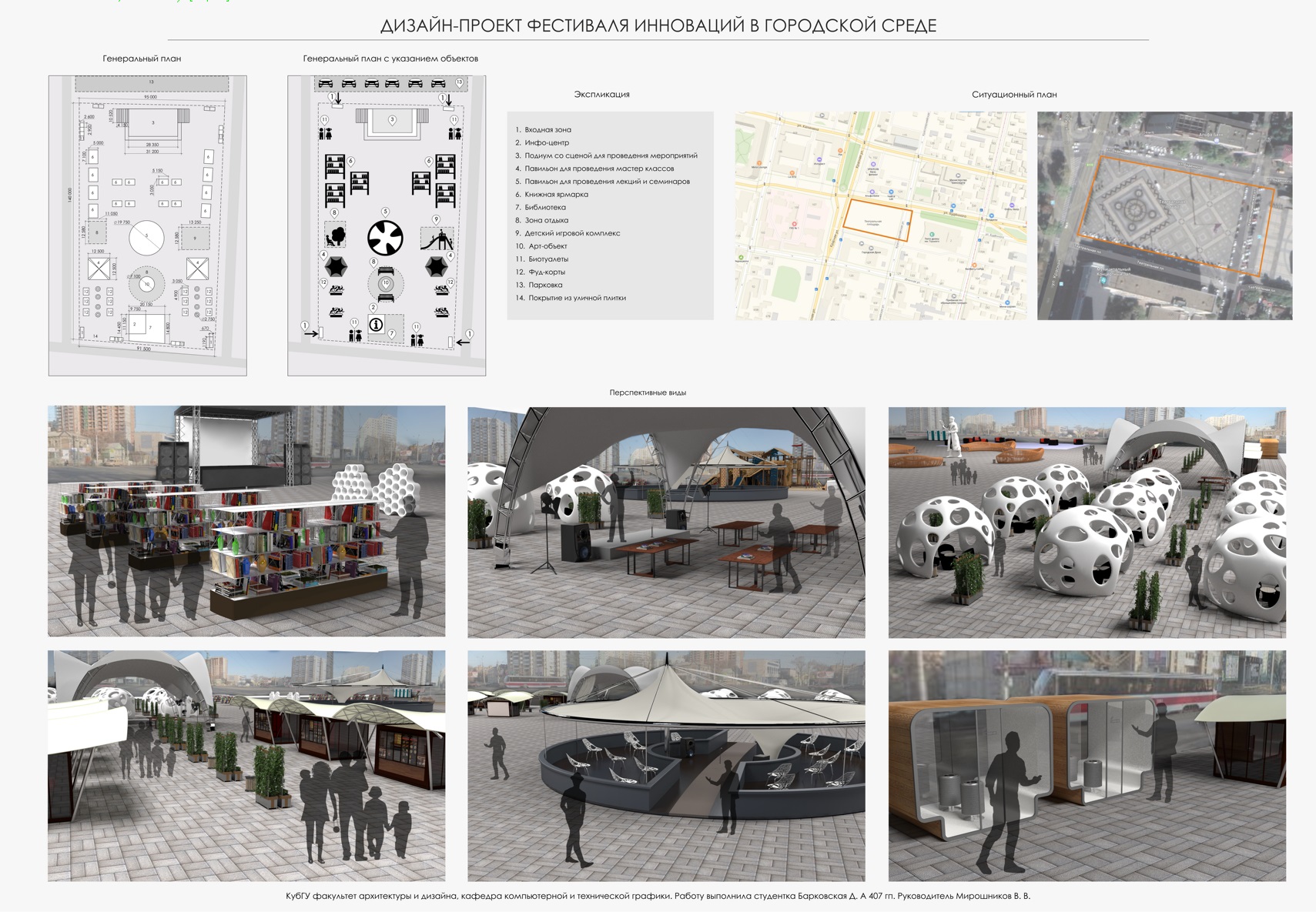Click the upper bench icon above the art-object
The image size is (1316, 912).
tap(386, 271)
